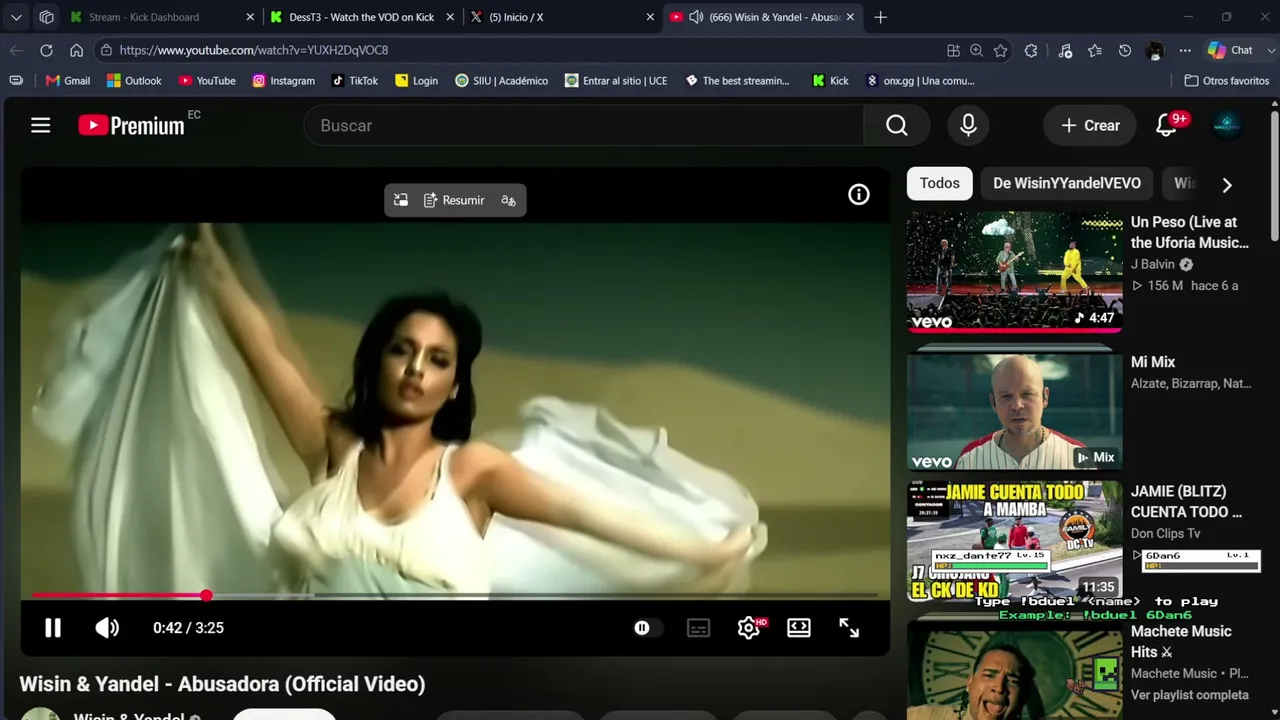Click the Resumir button above the video
The image size is (1280, 720).
pyautogui.click(x=454, y=200)
